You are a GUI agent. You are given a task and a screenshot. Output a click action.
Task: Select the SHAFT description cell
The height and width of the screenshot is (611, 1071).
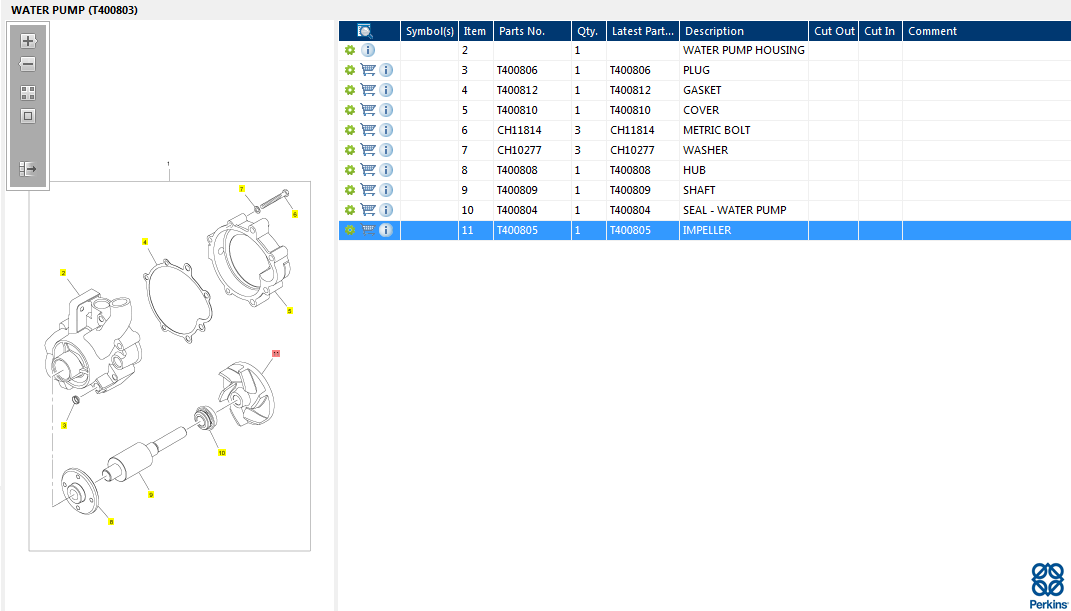744,190
